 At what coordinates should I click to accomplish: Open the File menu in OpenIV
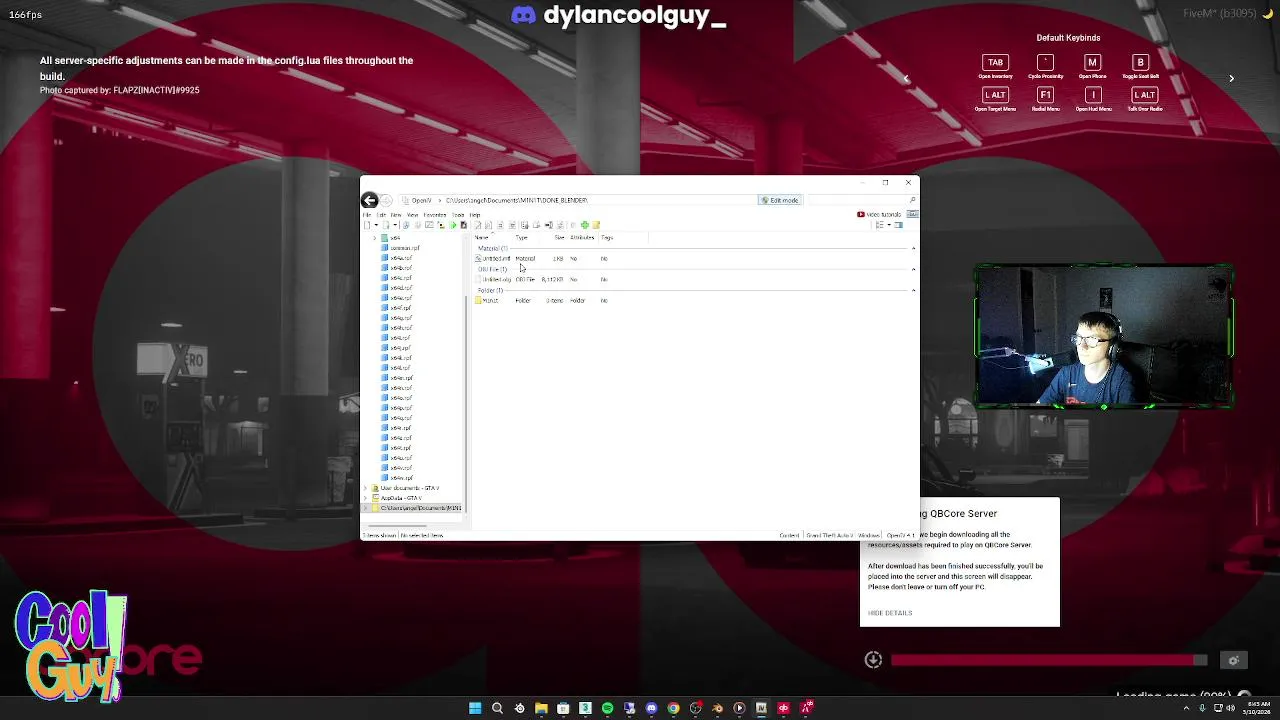(367, 215)
